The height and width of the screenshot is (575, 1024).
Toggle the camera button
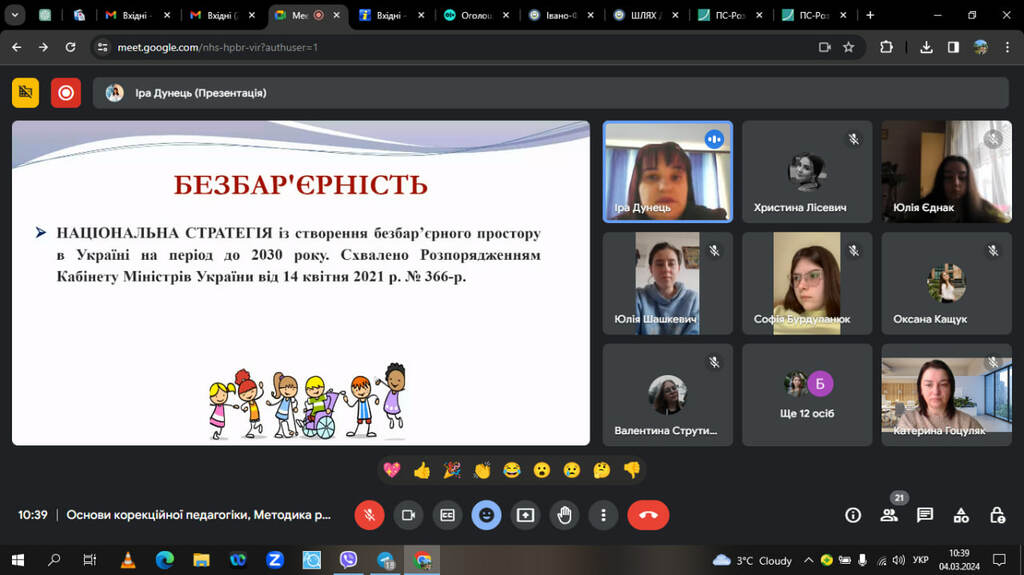tap(408, 515)
